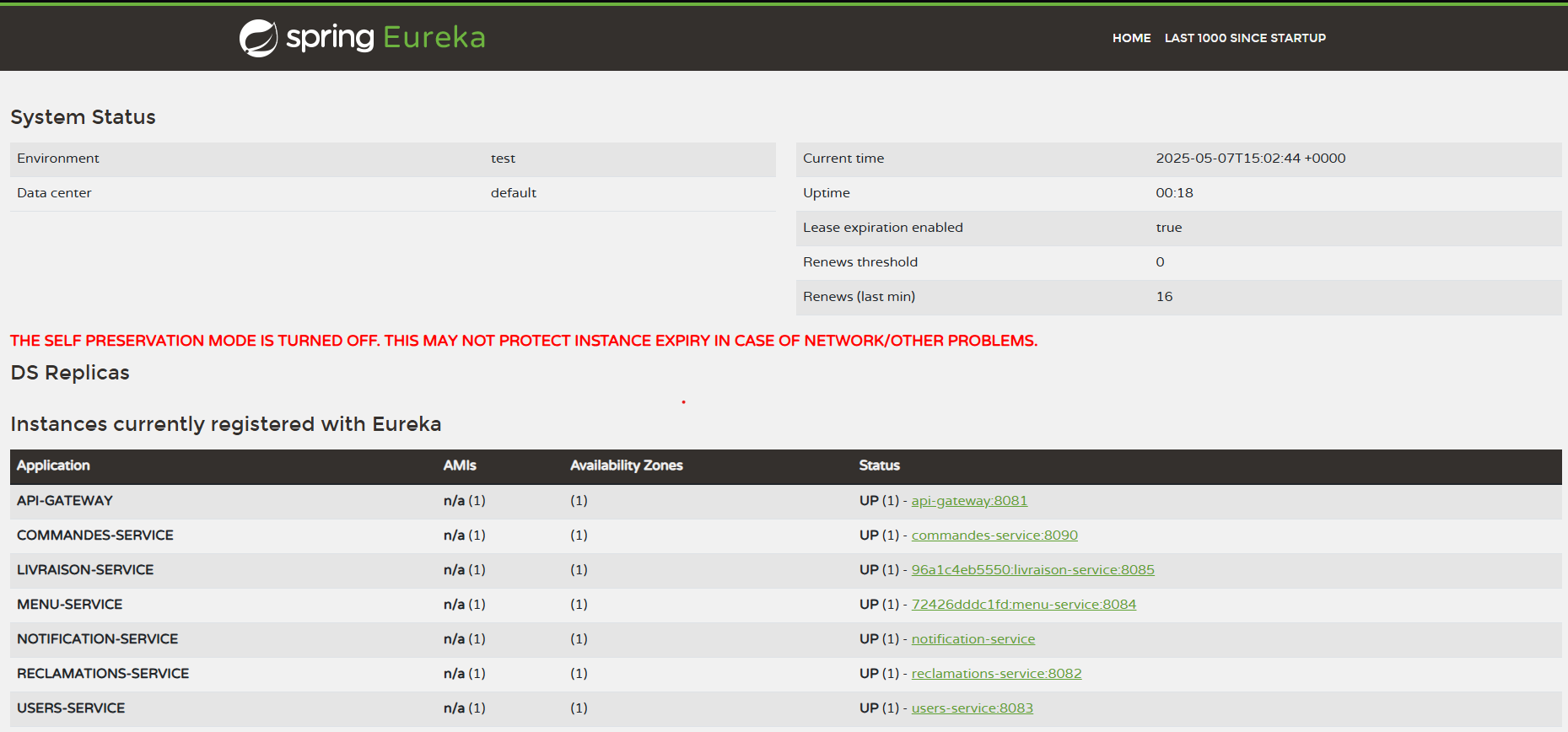Click the Application column header
Screen dimensions: 1568x732
[x=53, y=466]
